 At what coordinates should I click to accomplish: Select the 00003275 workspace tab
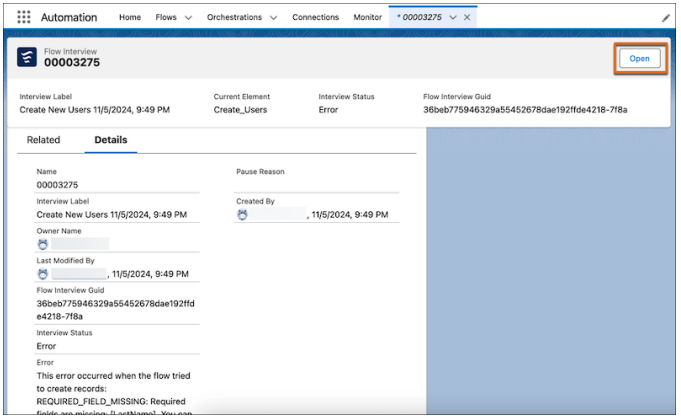click(x=420, y=18)
